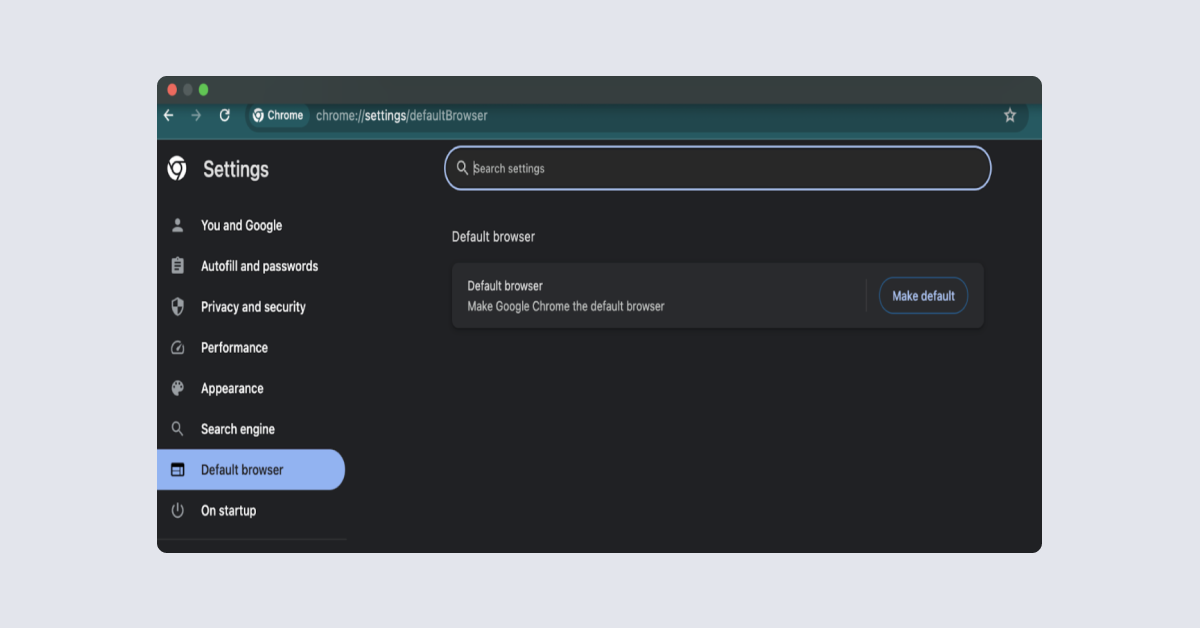Image resolution: width=1200 pixels, height=628 pixels.
Task: Click the back arrow in the browser toolbar
Action: [x=168, y=115]
